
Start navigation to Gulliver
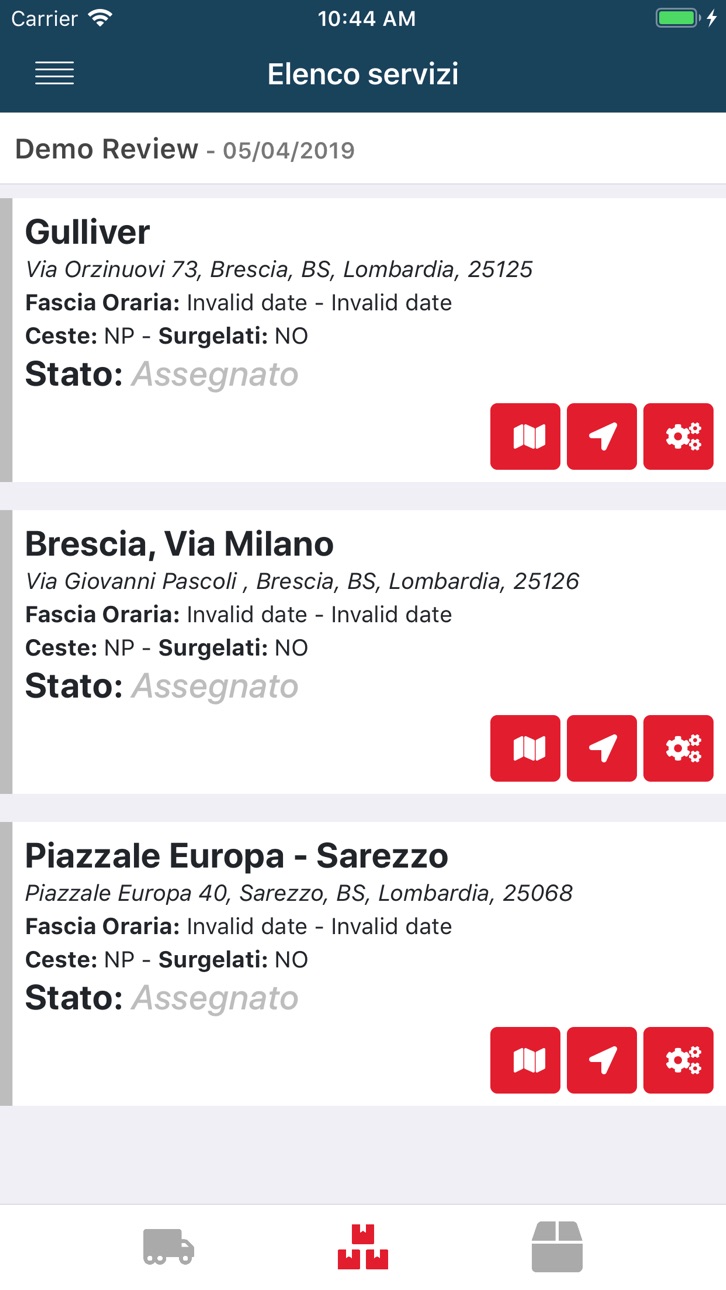(x=602, y=436)
